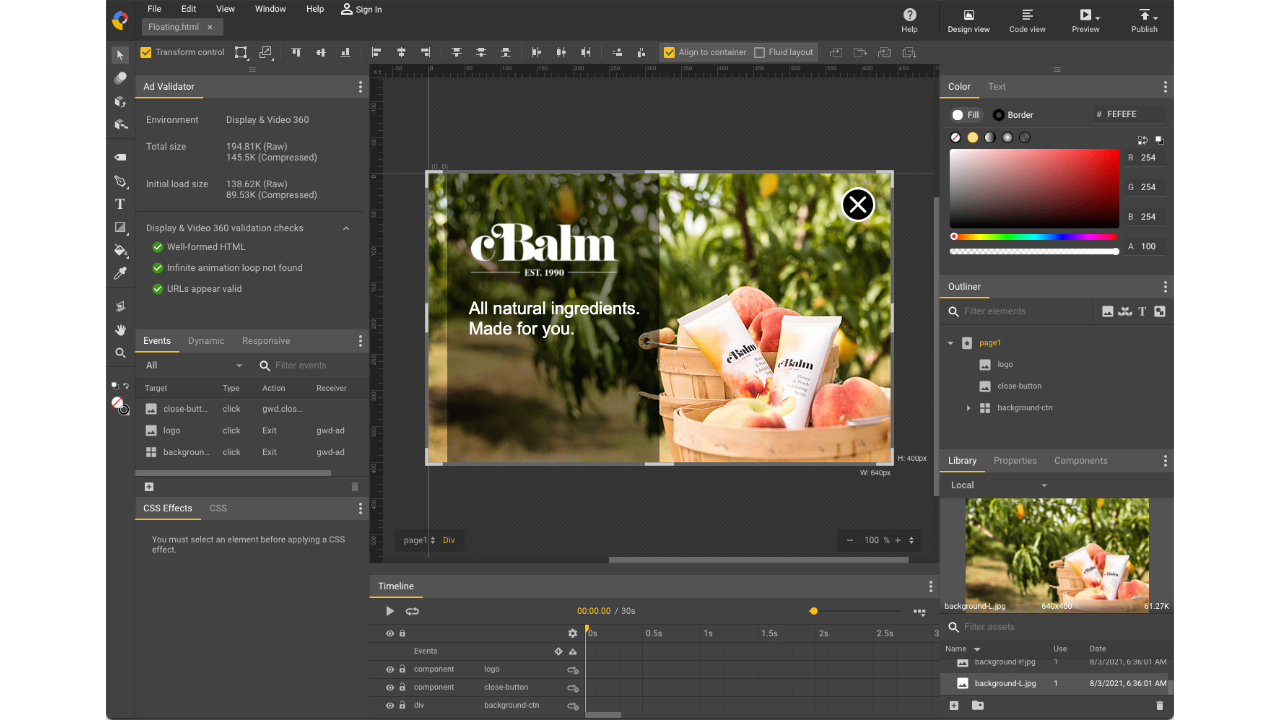
Task: Open the File menu
Action: [x=154, y=9]
